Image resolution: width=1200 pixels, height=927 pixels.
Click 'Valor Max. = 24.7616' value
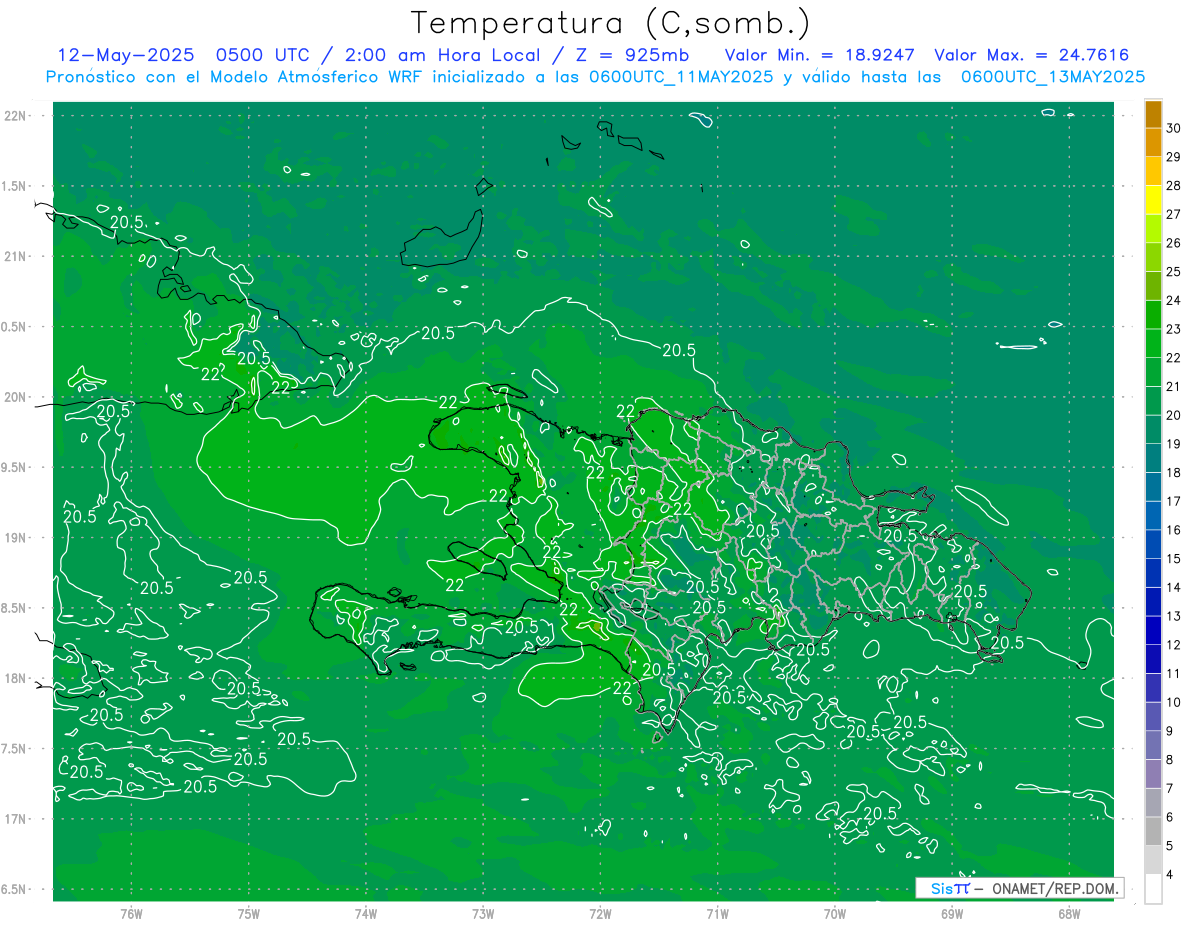[1031, 55]
